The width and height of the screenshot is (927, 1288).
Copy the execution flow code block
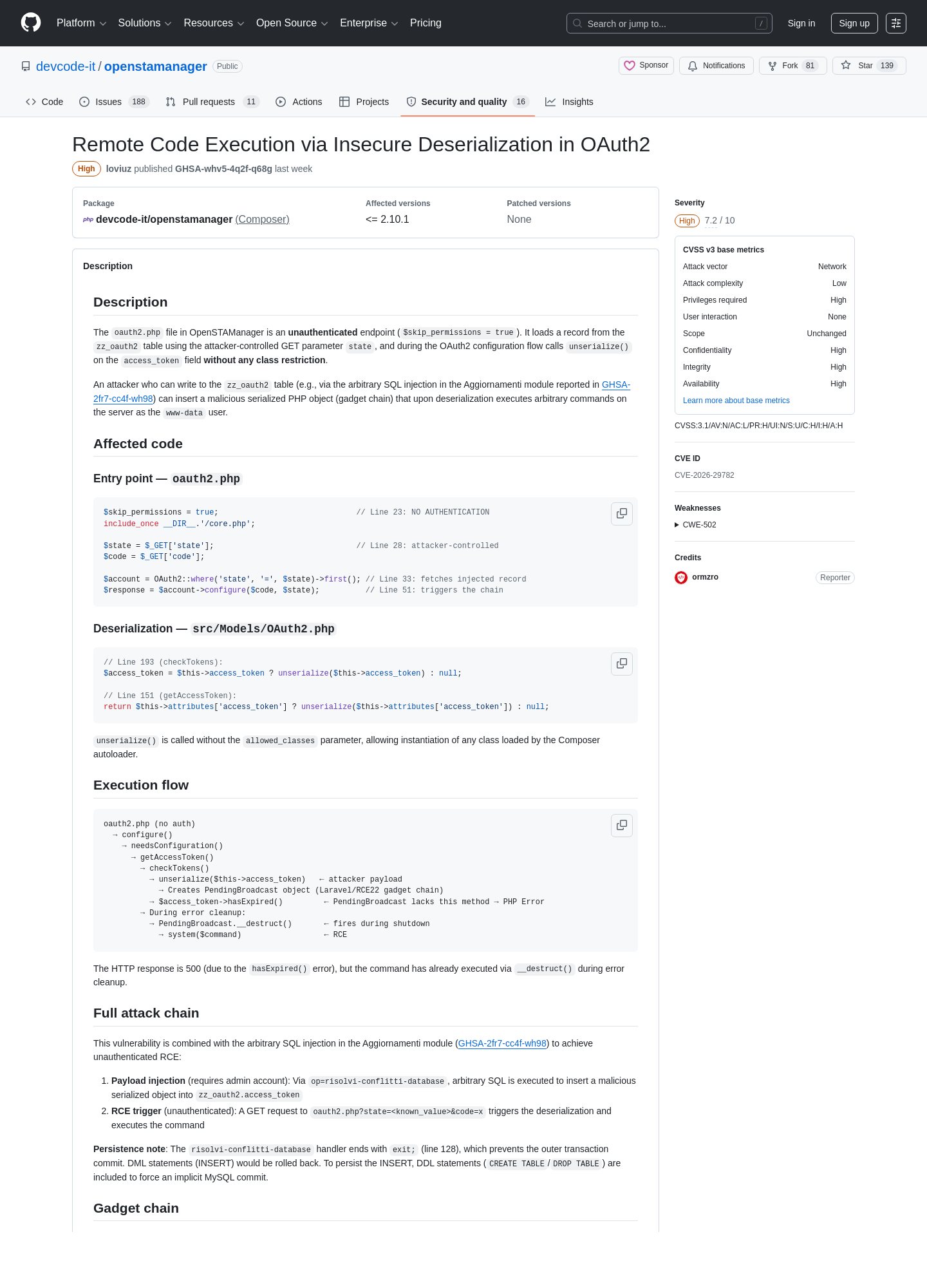click(622, 826)
